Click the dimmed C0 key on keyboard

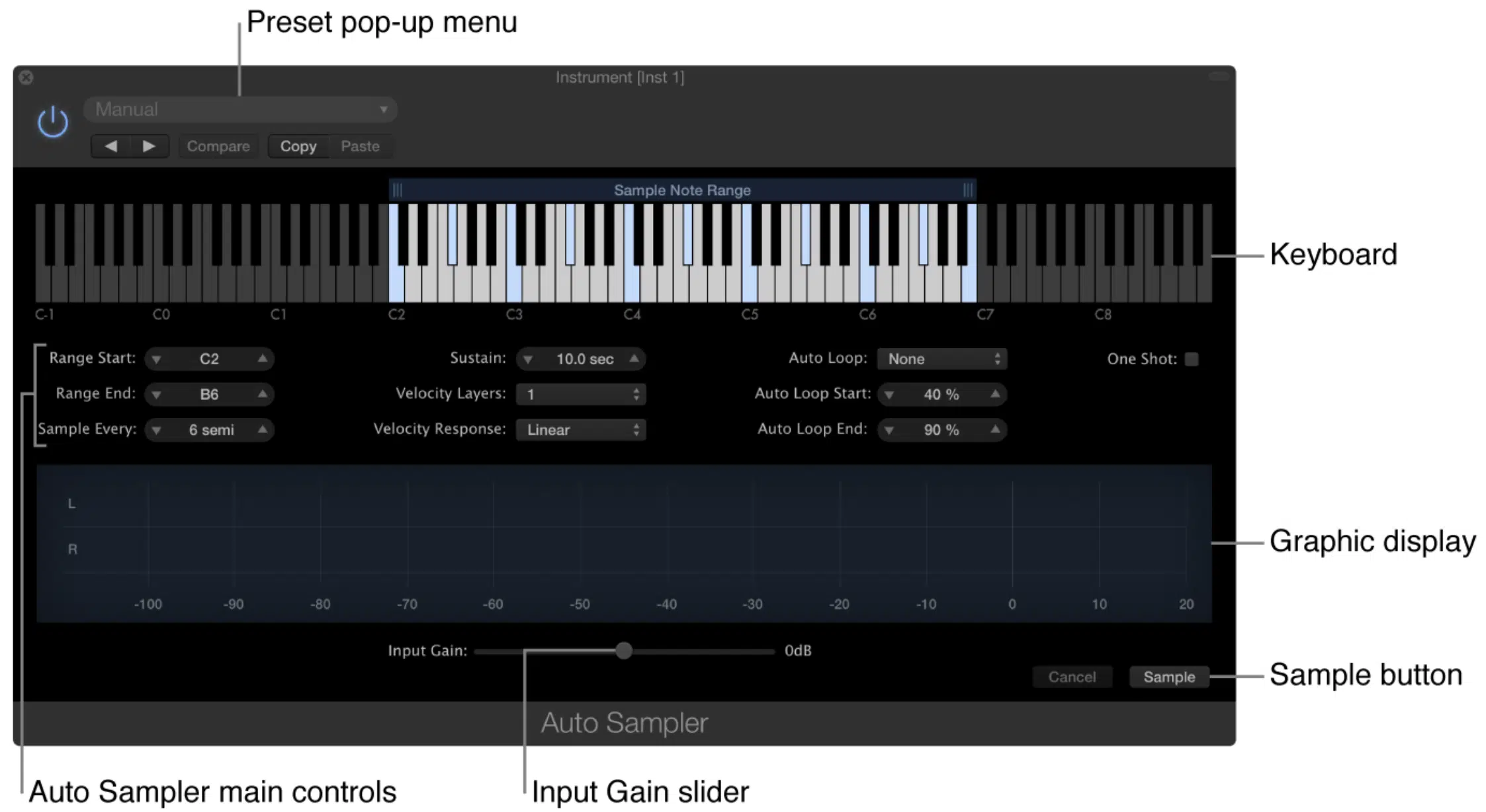point(161,284)
